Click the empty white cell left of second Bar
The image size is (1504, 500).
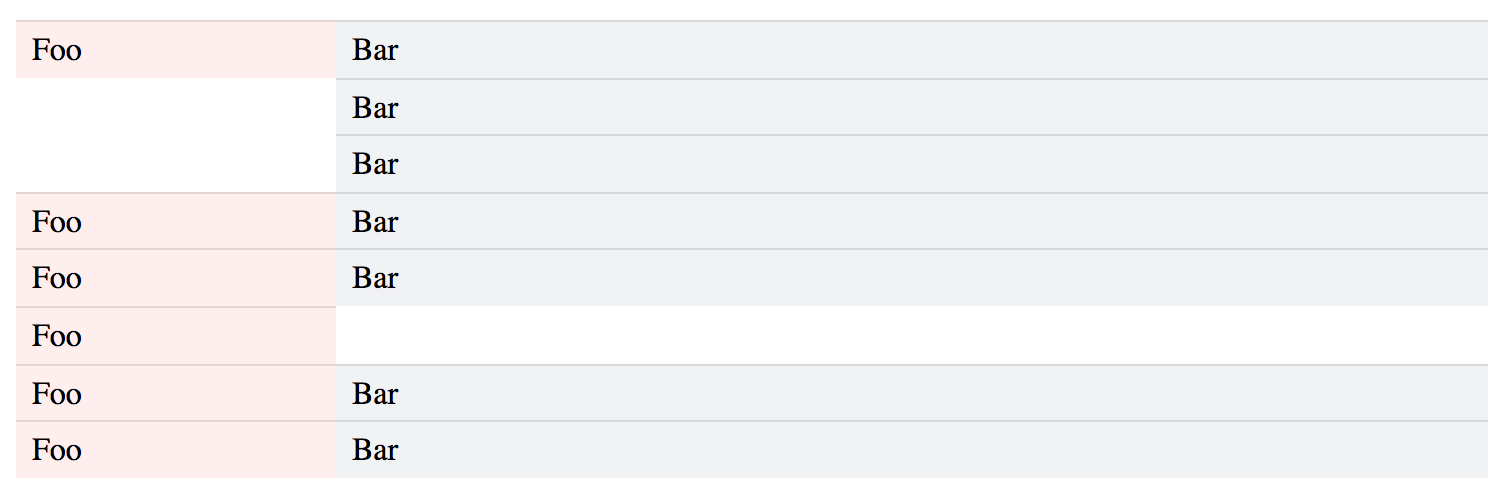point(176,107)
